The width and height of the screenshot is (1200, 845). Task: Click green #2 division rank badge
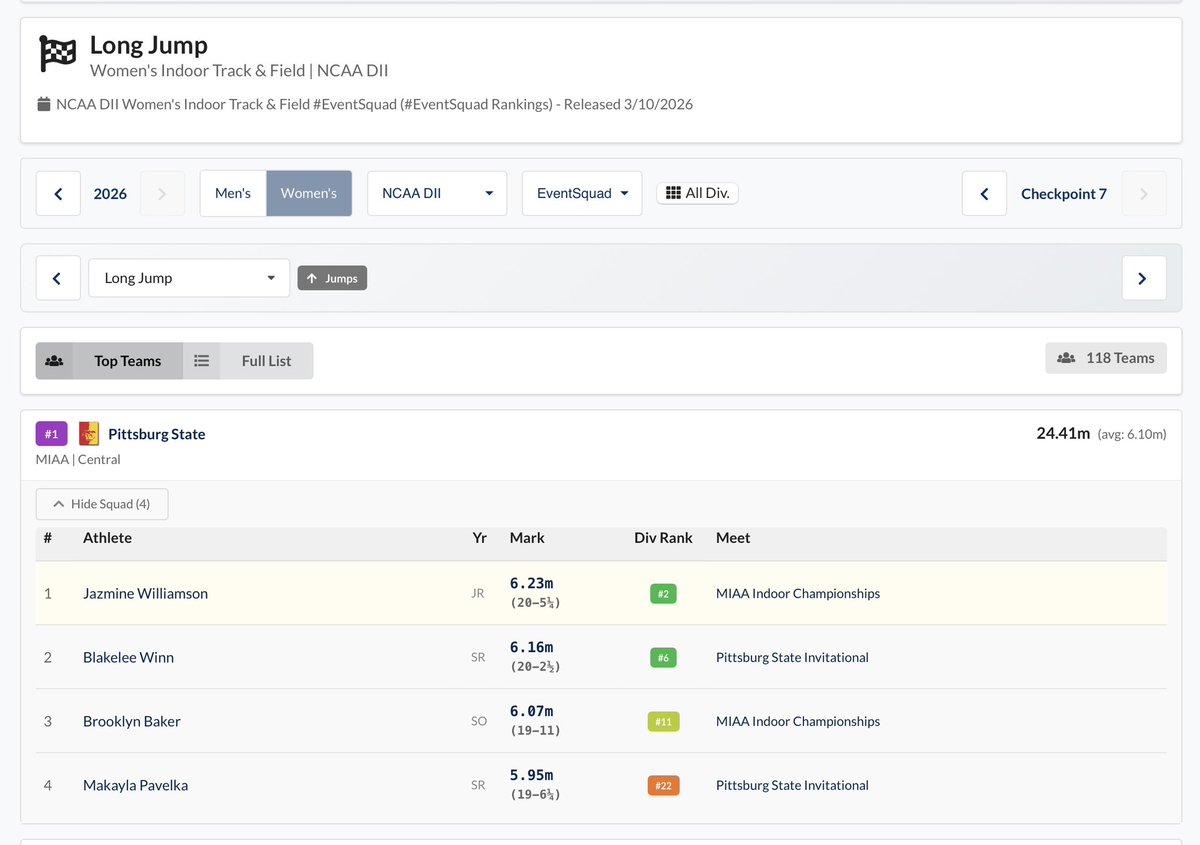663,594
